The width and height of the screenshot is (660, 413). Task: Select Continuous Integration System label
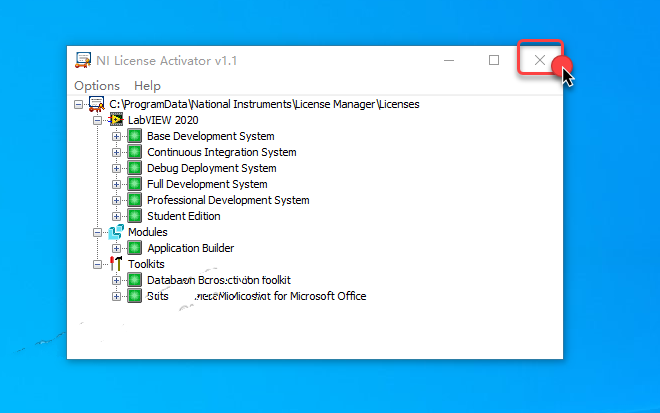point(222,152)
